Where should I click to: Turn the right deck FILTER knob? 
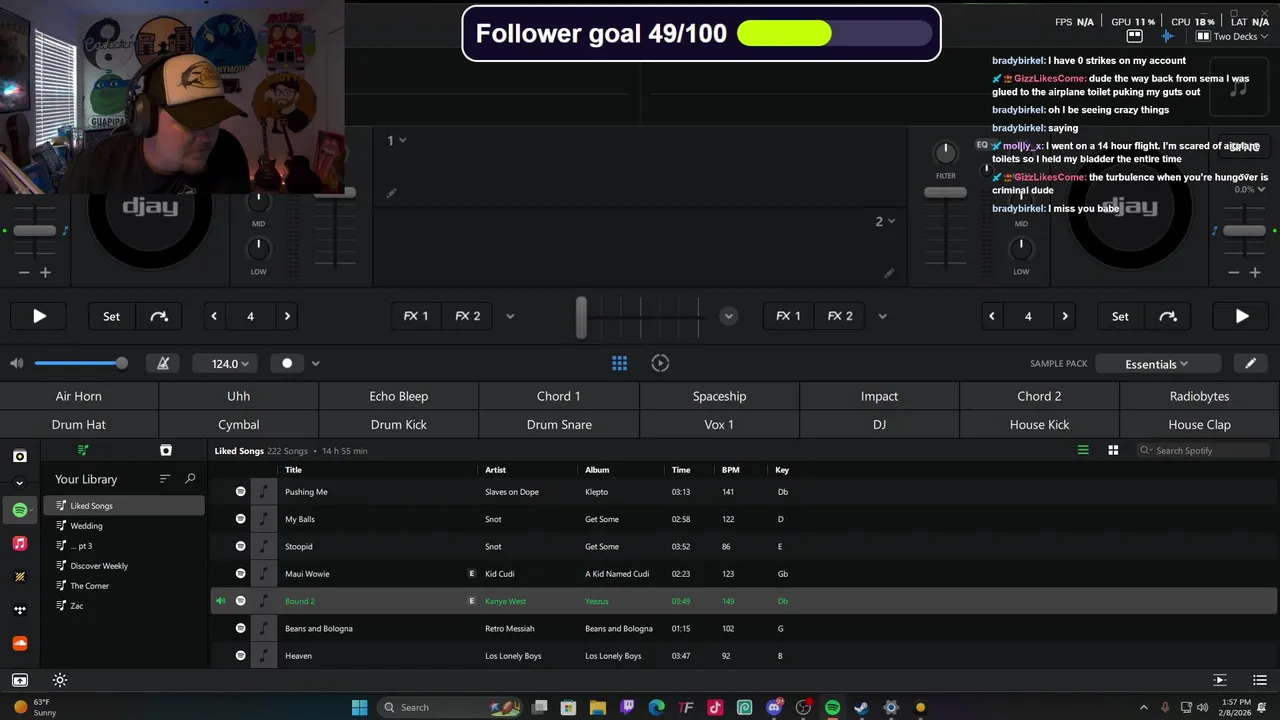[945, 153]
